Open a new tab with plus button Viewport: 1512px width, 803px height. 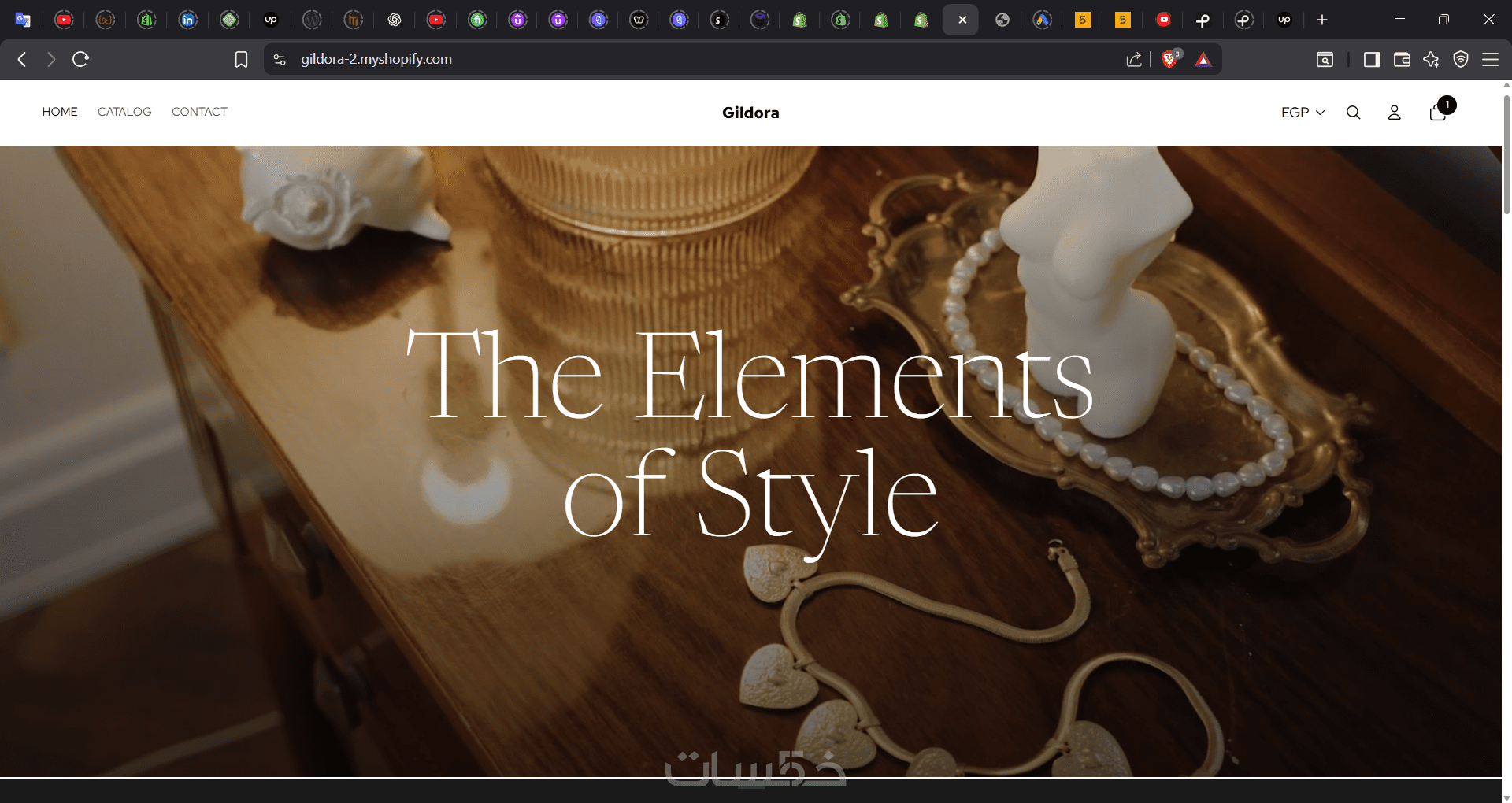(1322, 20)
